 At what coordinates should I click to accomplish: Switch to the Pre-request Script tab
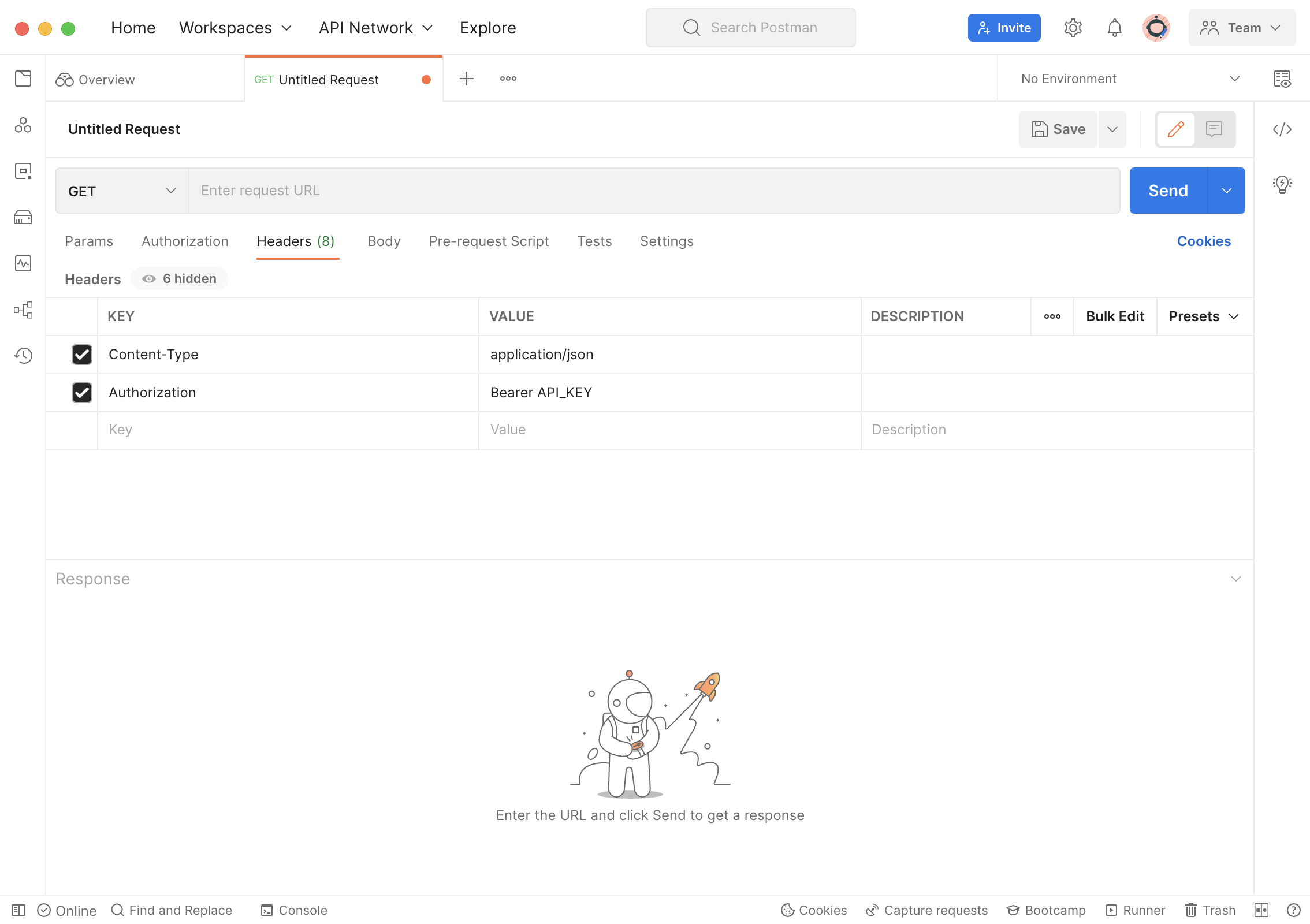pos(489,241)
